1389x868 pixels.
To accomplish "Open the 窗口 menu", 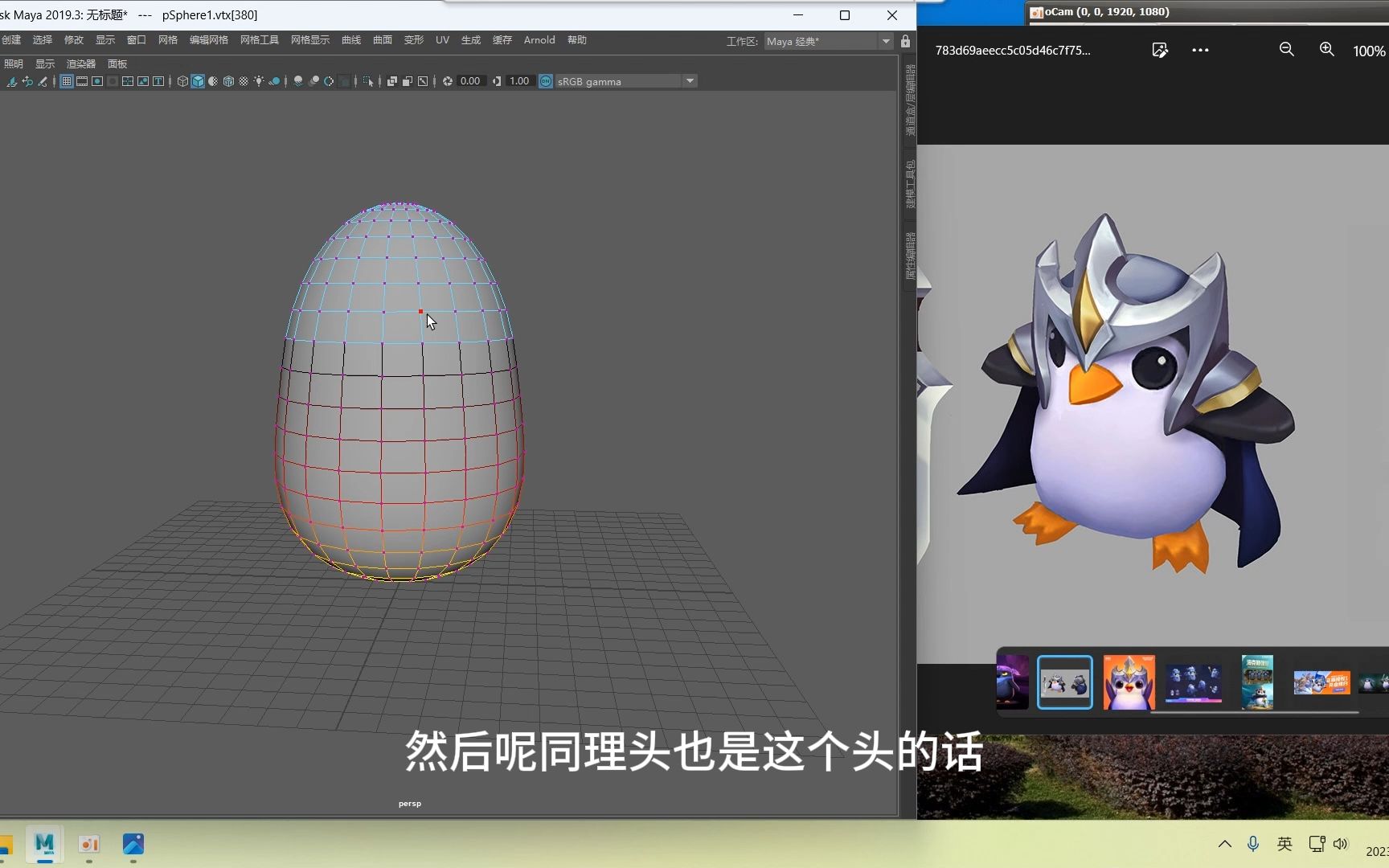I will [137, 40].
